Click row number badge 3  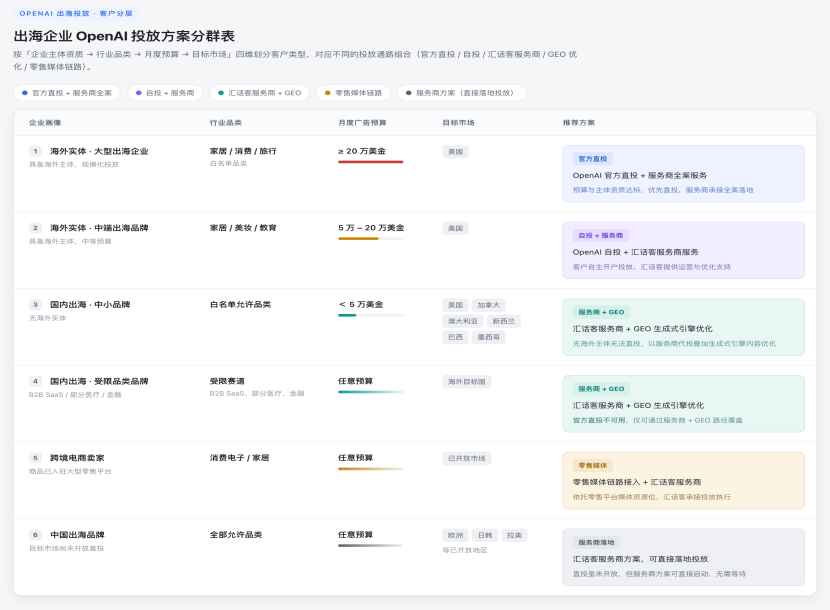[x=35, y=304]
